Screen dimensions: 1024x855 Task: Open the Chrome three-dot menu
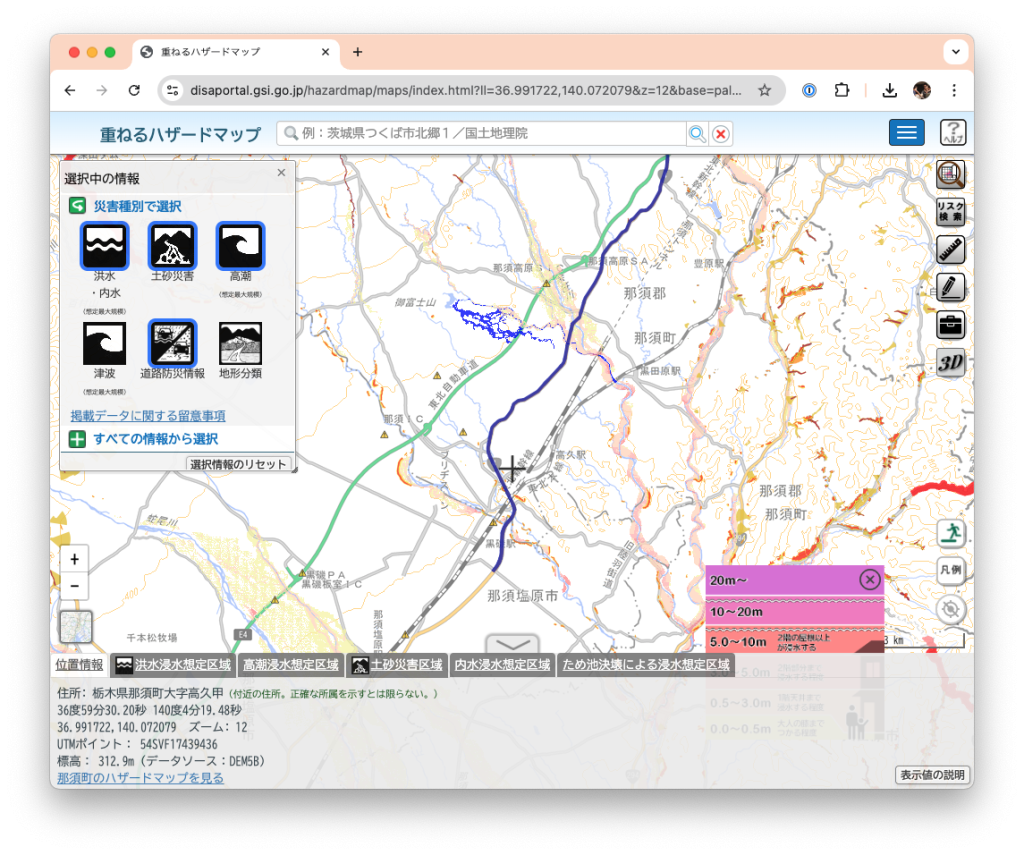pos(954,90)
